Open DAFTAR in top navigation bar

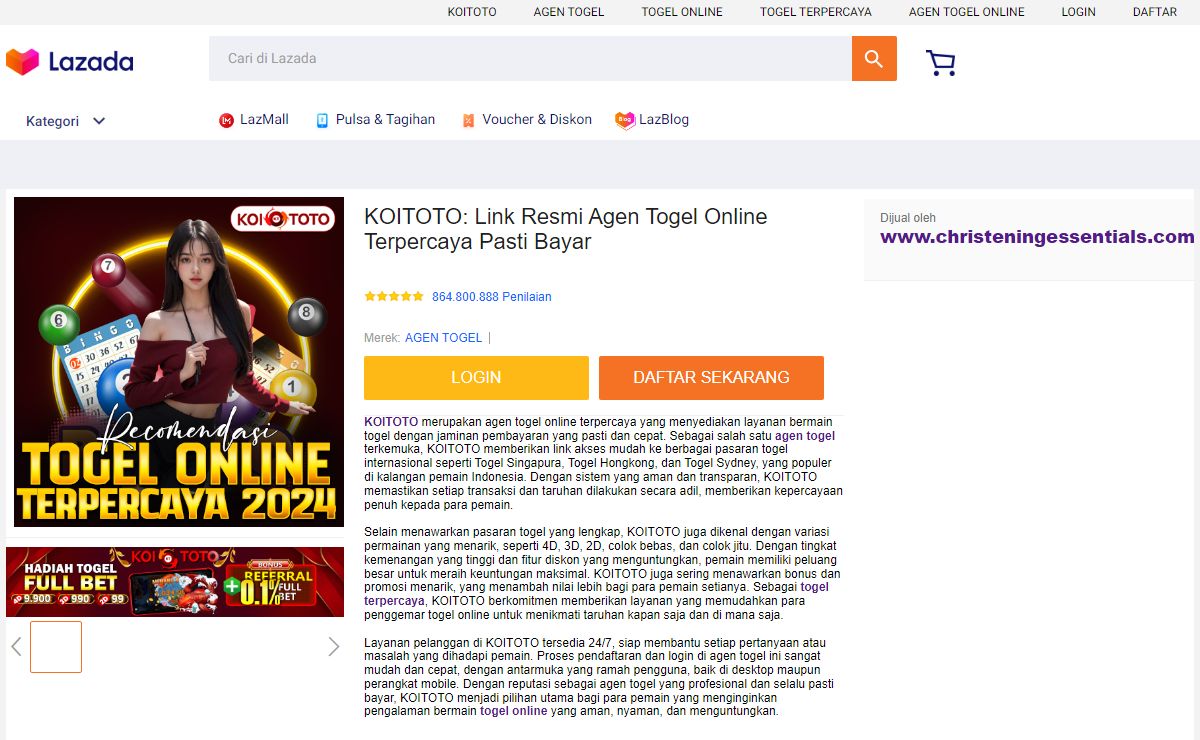[1155, 12]
